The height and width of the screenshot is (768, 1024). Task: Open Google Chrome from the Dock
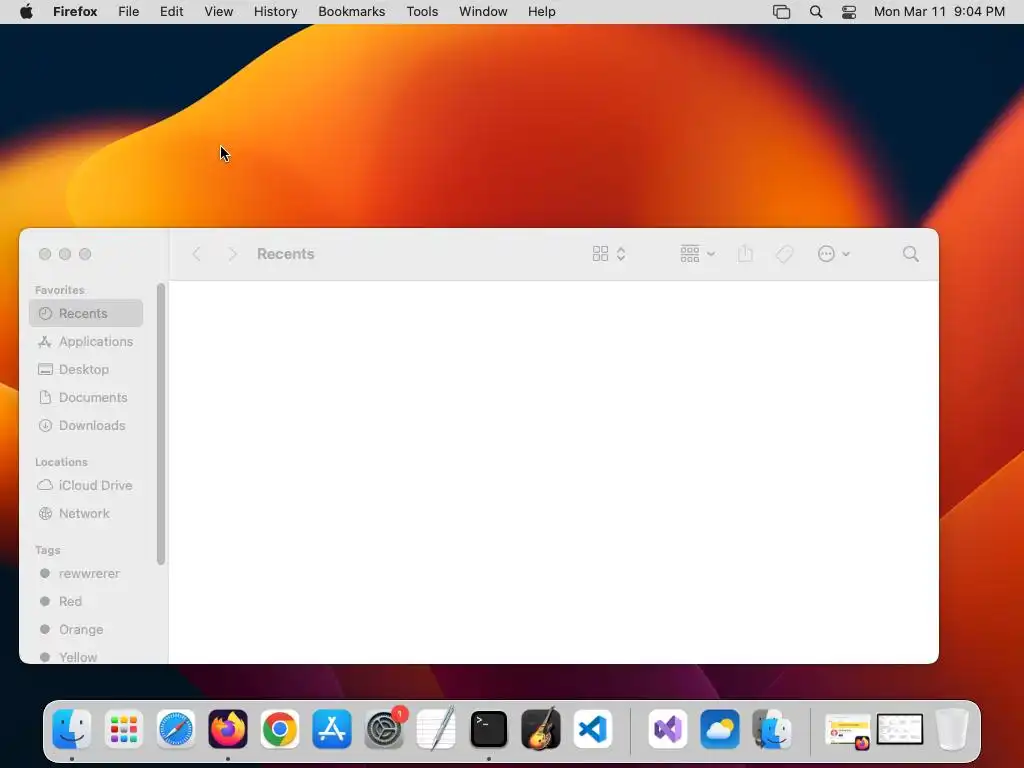(280, 729)
